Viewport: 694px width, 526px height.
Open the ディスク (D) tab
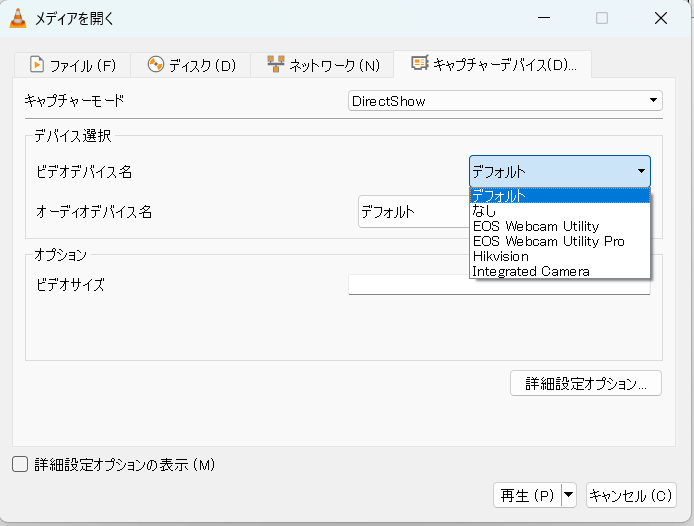click(x=191, y=66)
